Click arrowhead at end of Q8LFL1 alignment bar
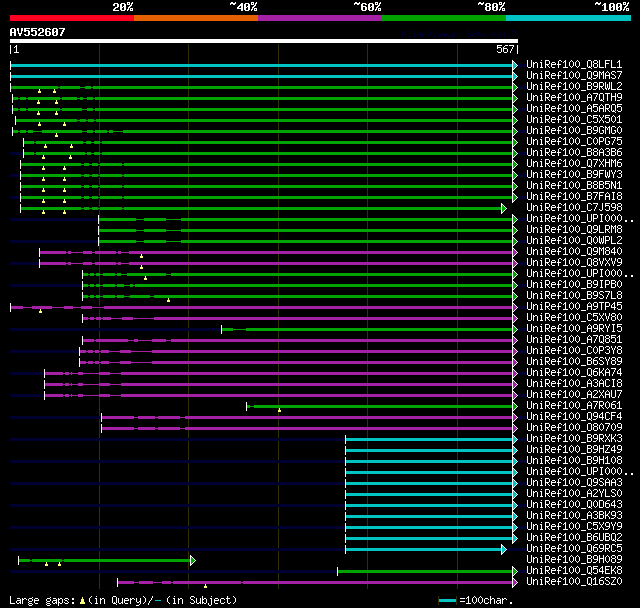 coord(514,64)
